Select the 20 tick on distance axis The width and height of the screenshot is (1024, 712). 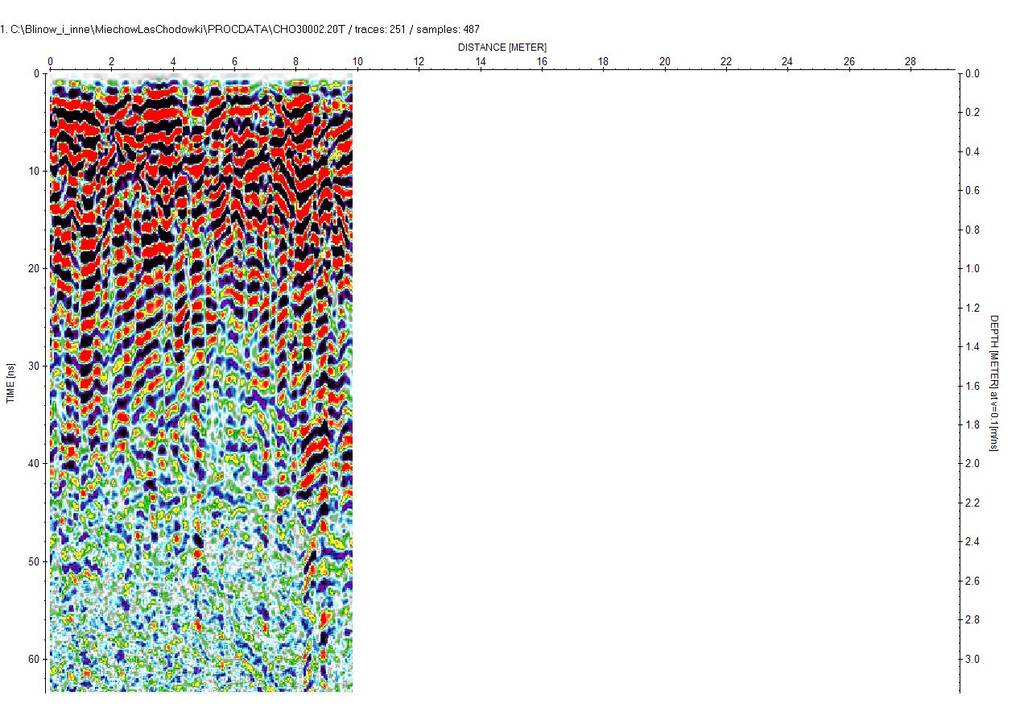(x=664, y=62)
